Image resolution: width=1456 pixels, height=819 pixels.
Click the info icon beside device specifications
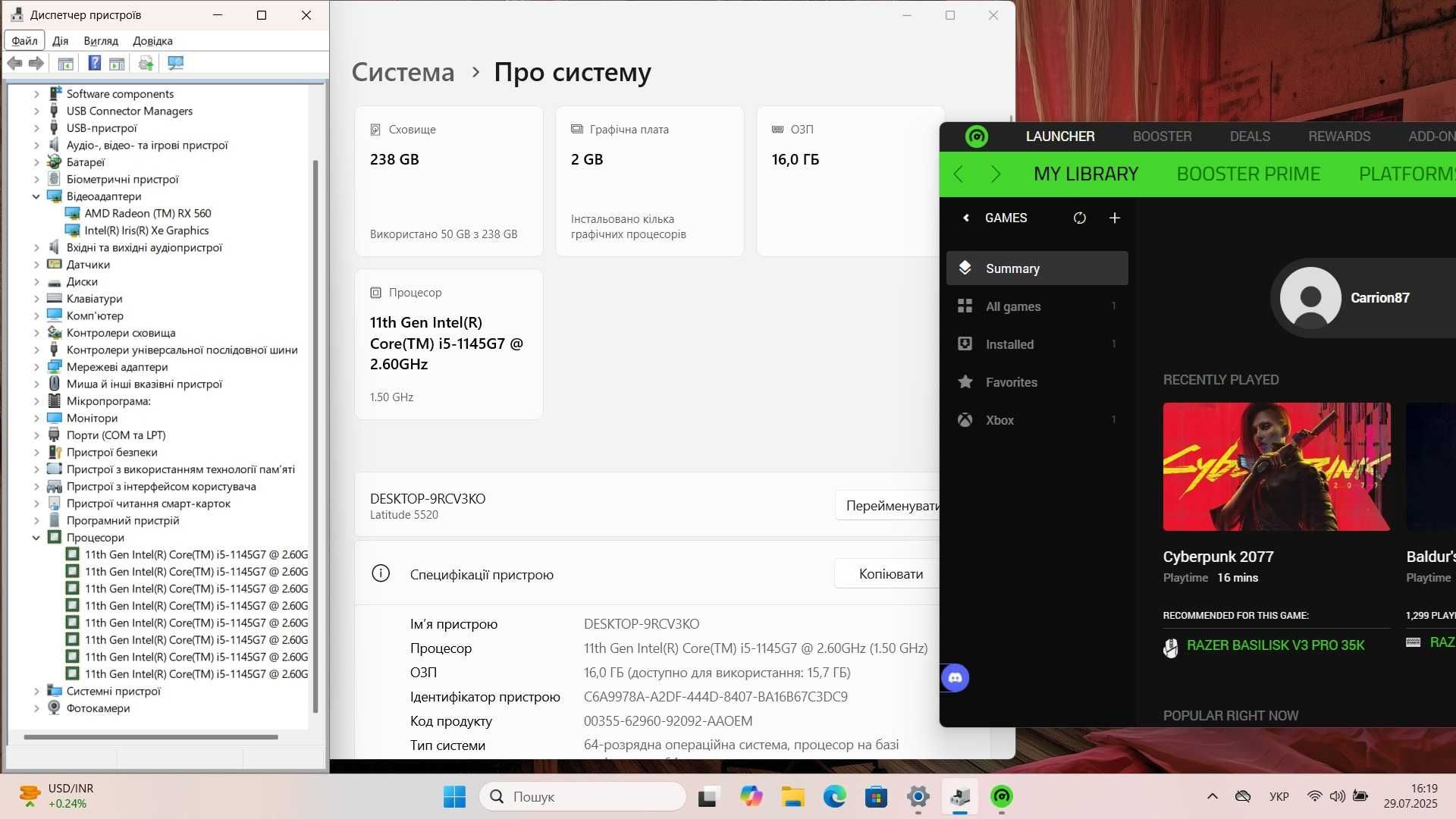point(381,574)
